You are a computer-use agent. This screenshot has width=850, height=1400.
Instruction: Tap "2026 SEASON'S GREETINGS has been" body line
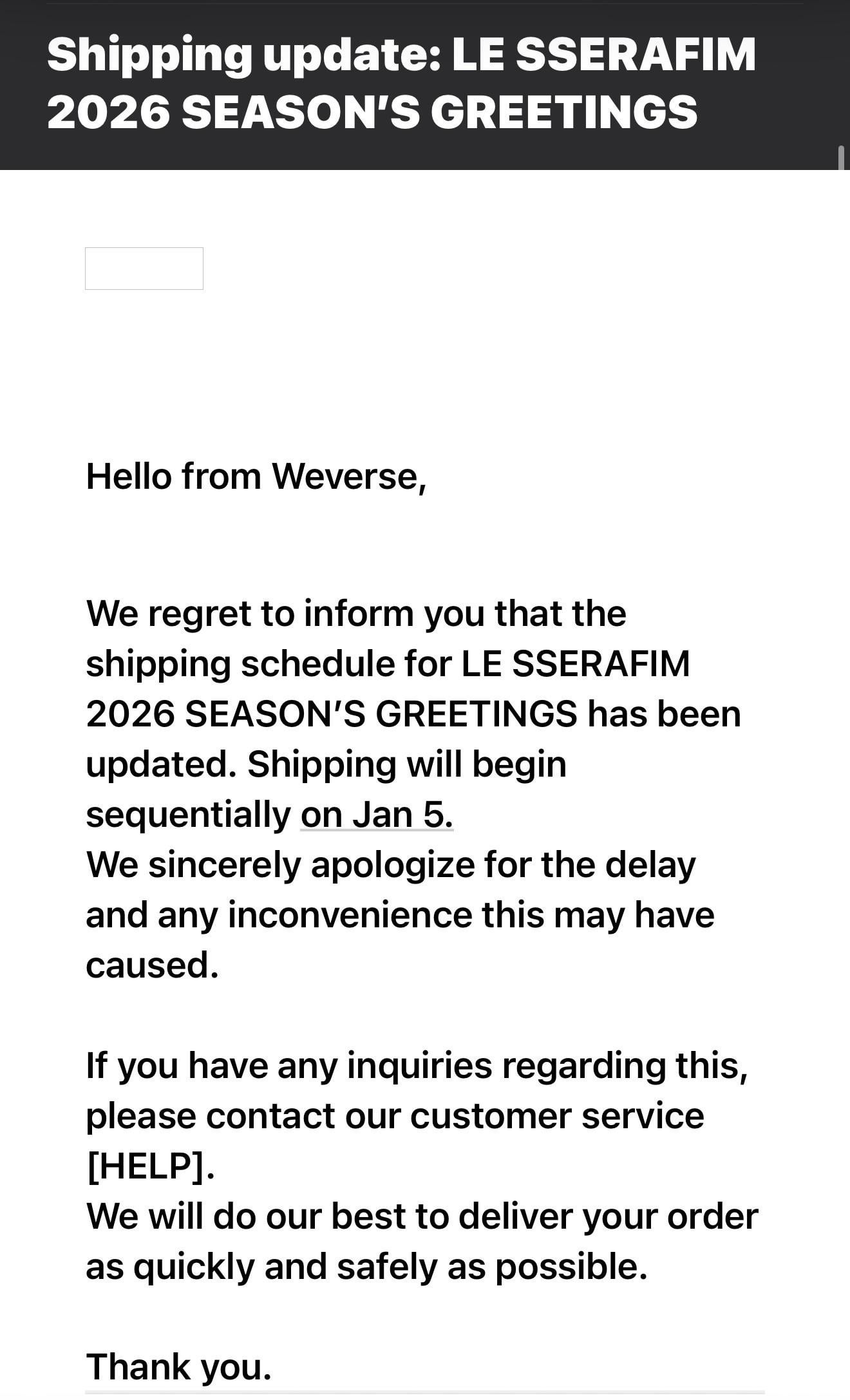click(413, 714)
